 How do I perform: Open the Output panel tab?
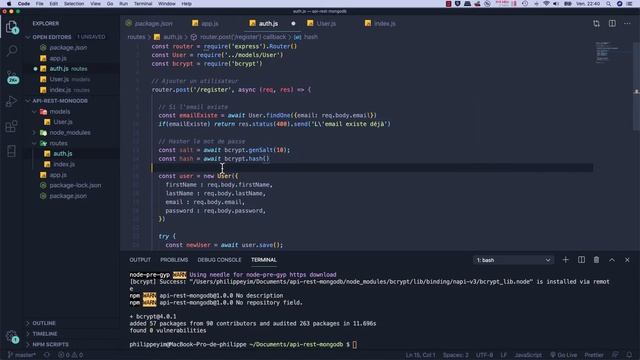(140, 260)
